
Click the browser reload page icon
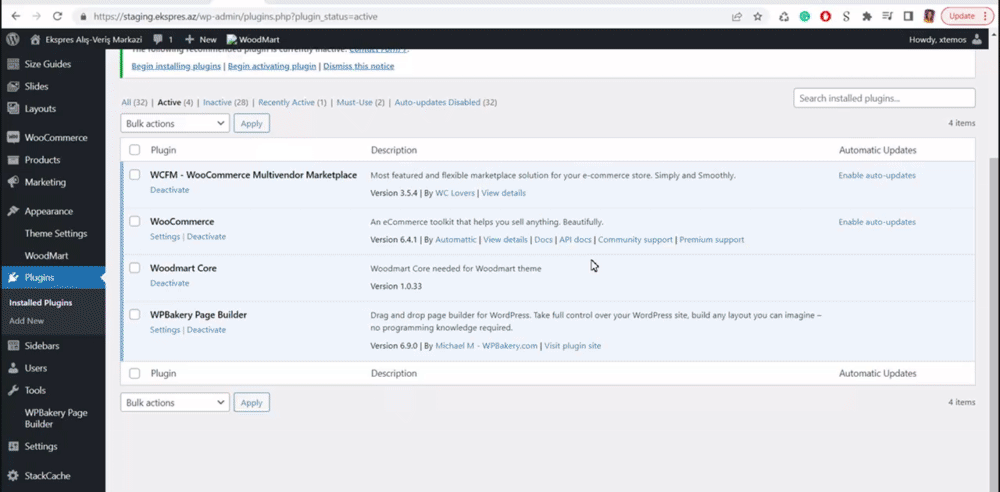point(56,16)
